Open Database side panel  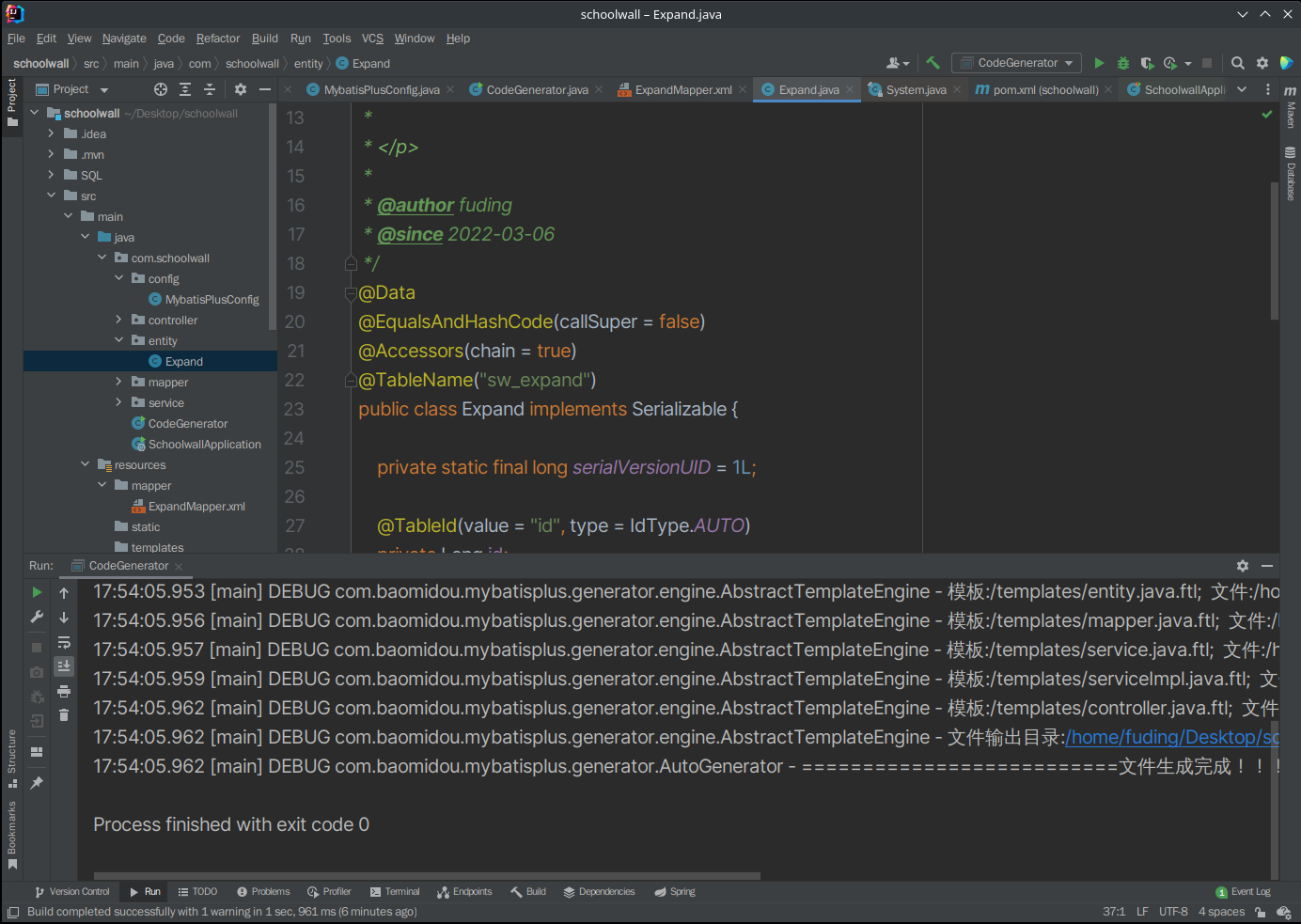1291,174
